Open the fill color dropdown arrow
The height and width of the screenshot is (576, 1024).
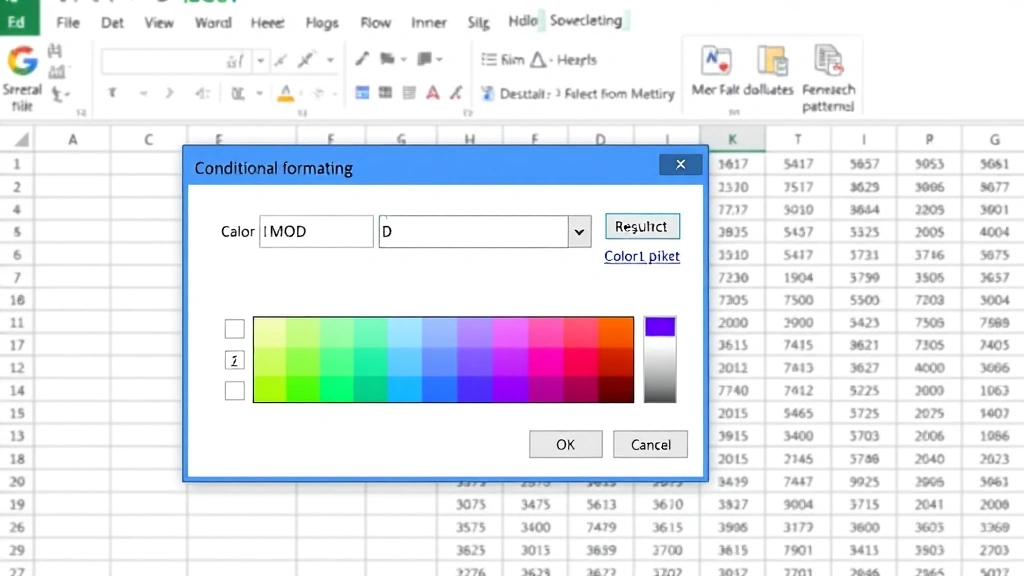click(337, 92)
